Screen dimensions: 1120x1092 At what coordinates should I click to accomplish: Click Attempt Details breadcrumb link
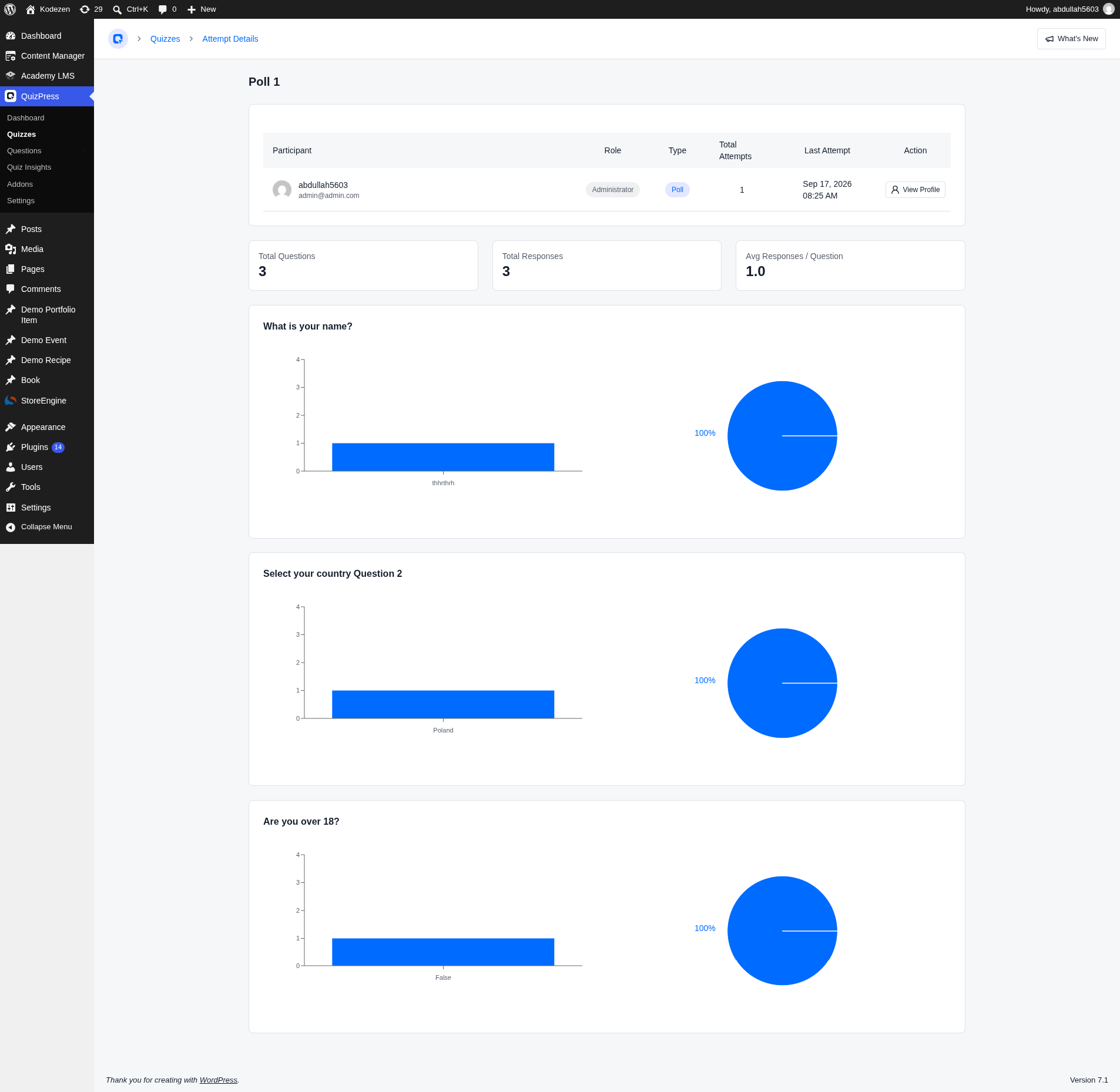click(x=230, y=39)
